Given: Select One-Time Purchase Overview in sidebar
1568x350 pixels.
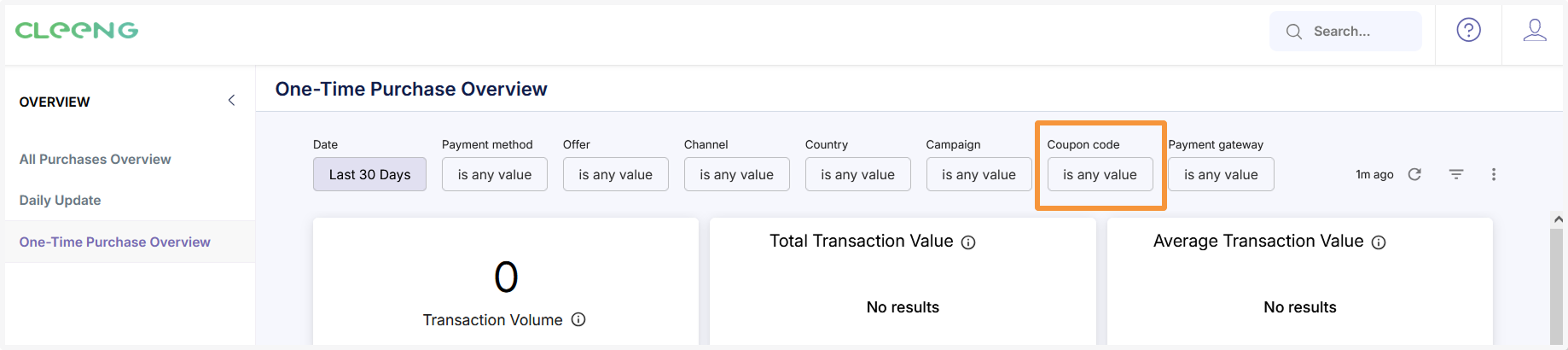Looking at the screenshot, I should 130,242.
